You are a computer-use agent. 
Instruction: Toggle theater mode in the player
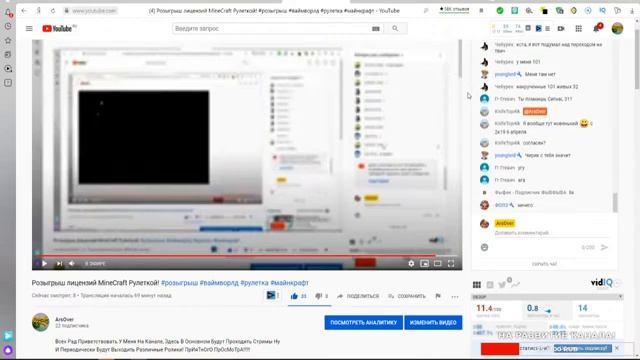(x=438, y=264)
